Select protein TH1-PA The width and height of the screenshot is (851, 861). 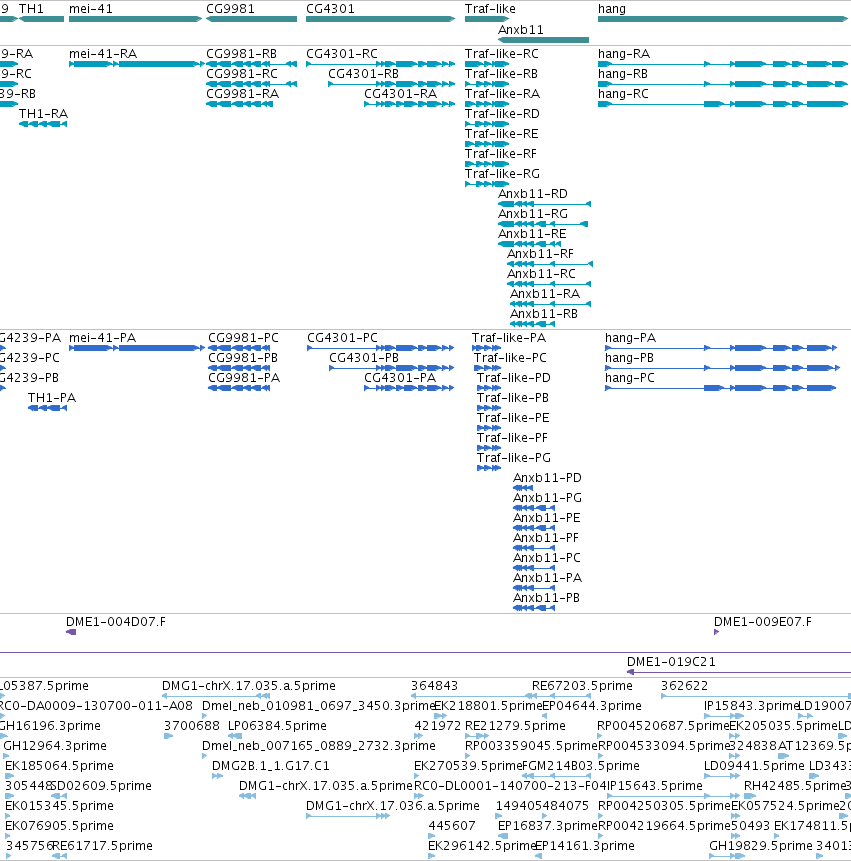pos(47,408)
